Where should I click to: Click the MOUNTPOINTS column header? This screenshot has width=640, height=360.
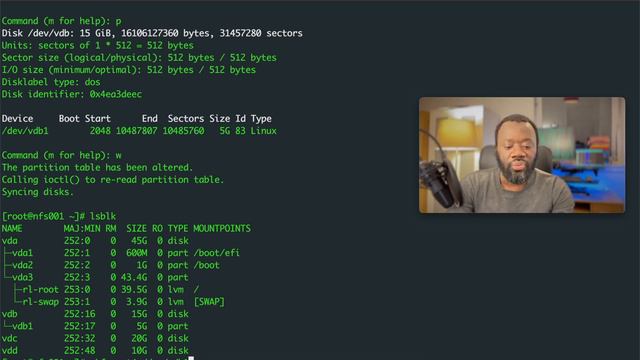tap(222, 229)
